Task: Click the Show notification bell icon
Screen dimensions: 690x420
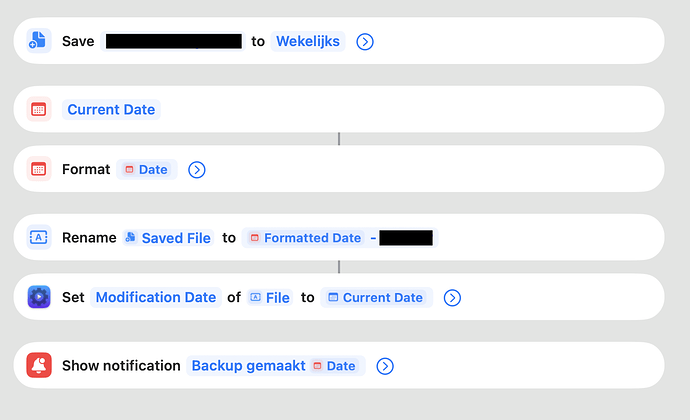Action: pos(39,365)
